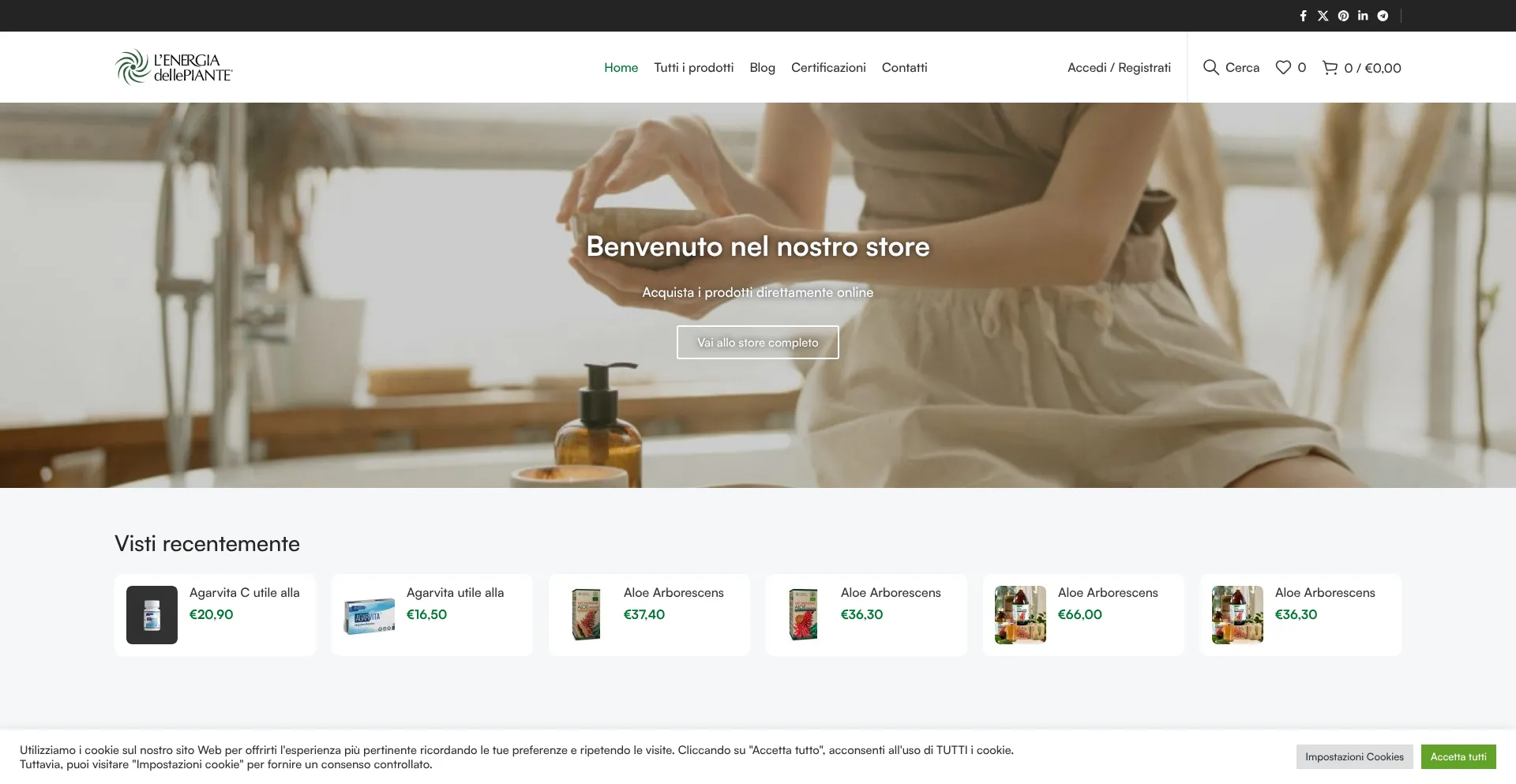Open the shopping cart icon
This screenshot has height=784, width=1516.
(1330, 67)
